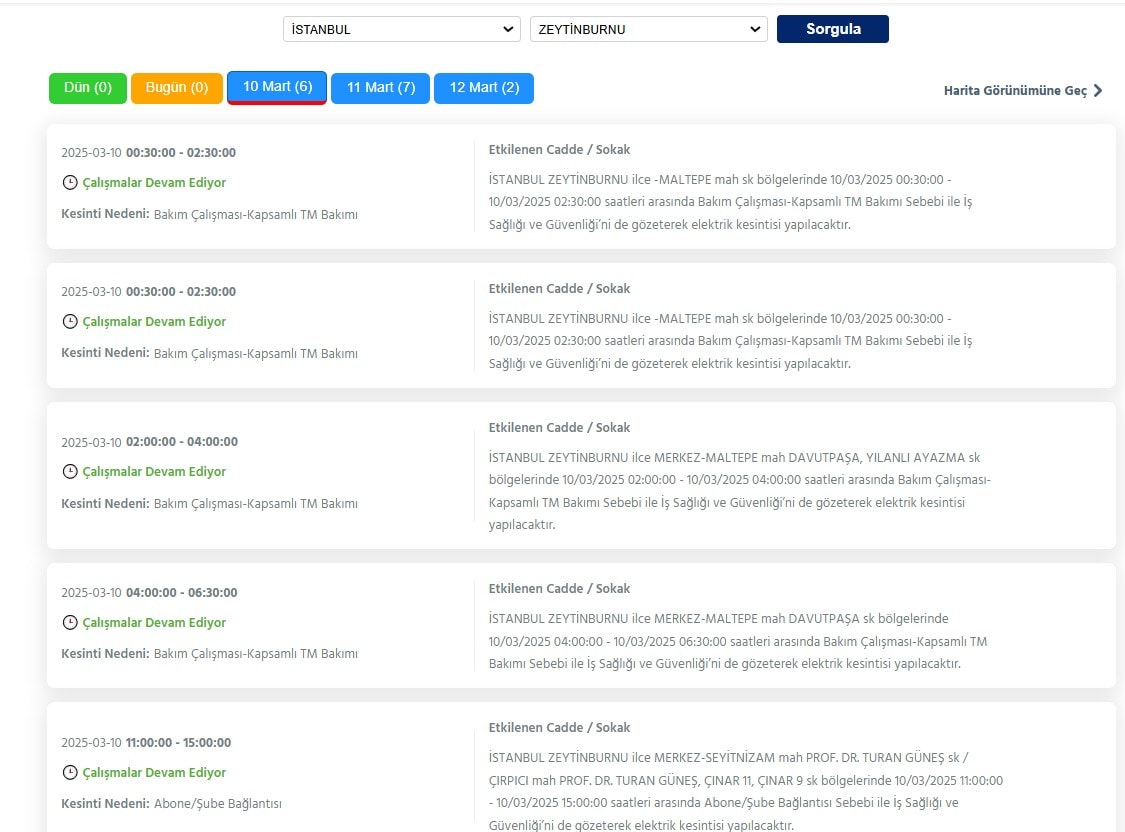Open the İSTANBUL city dropdown

point(401,30)
